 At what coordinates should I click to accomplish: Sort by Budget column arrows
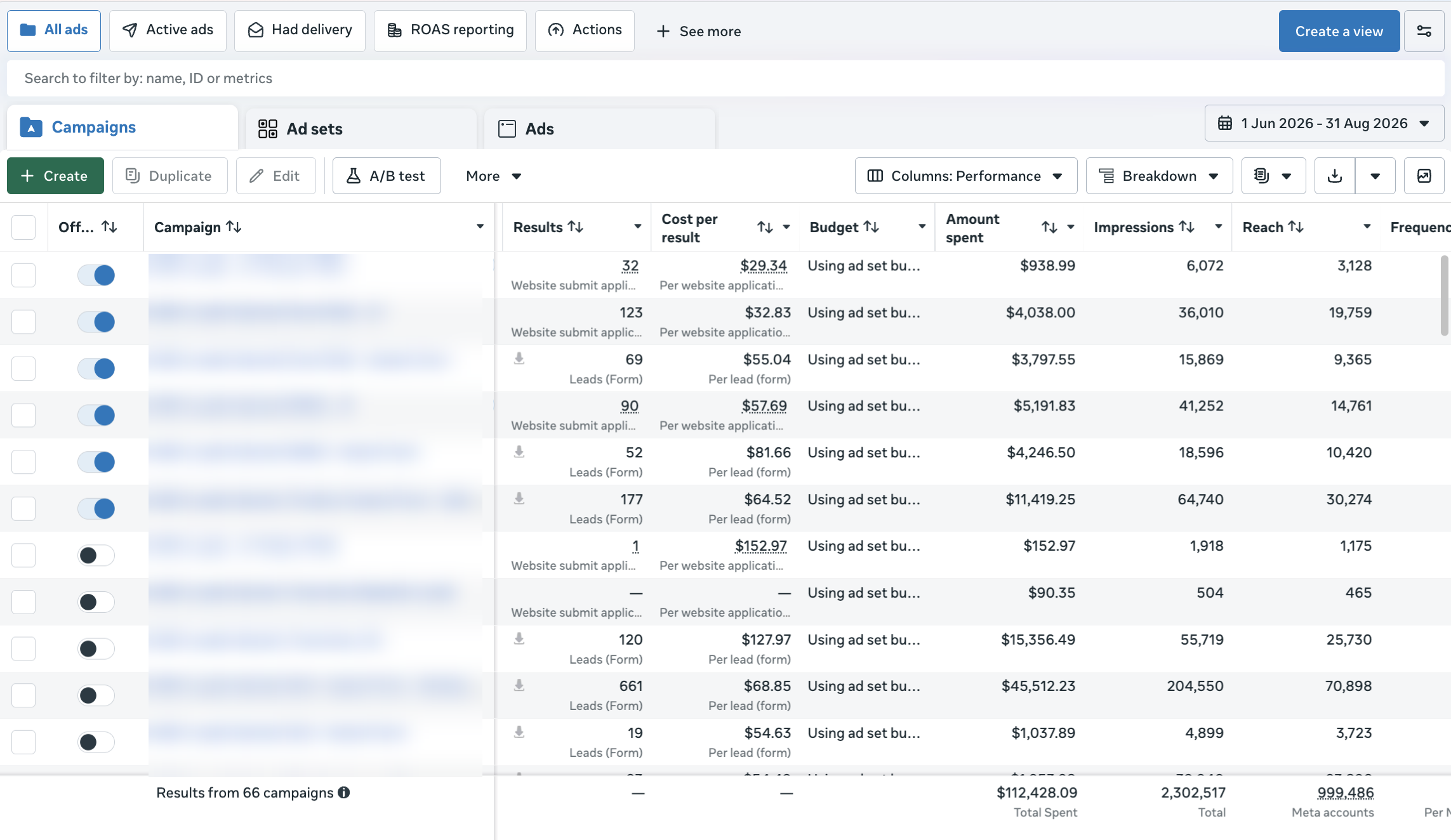tap(871, 226)
